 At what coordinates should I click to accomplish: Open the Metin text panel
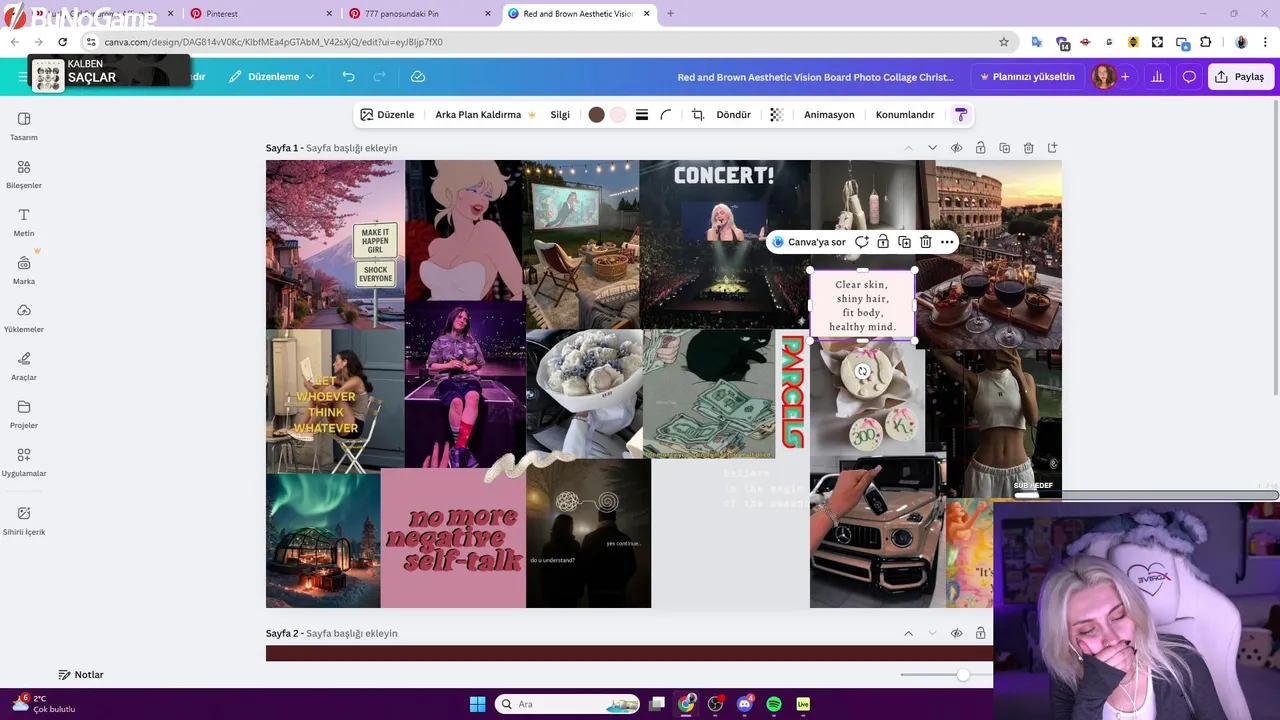pos(24,222)
